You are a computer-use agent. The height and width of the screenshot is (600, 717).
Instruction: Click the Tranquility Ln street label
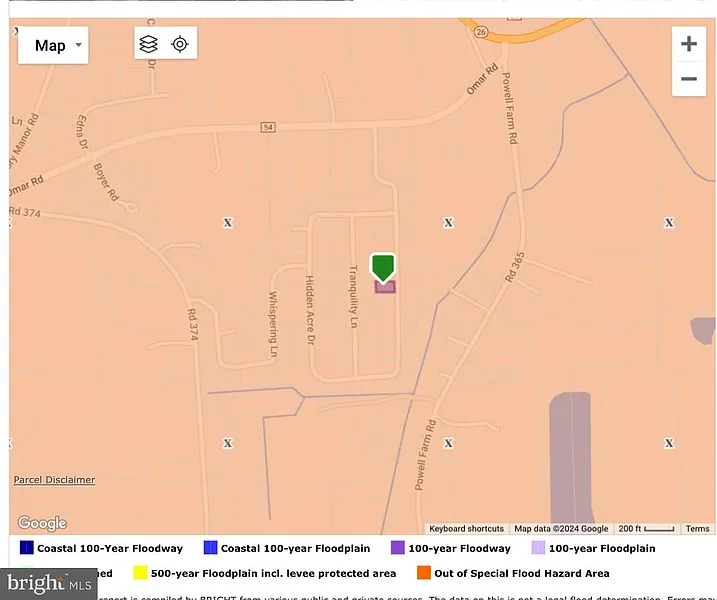(352, 296)
